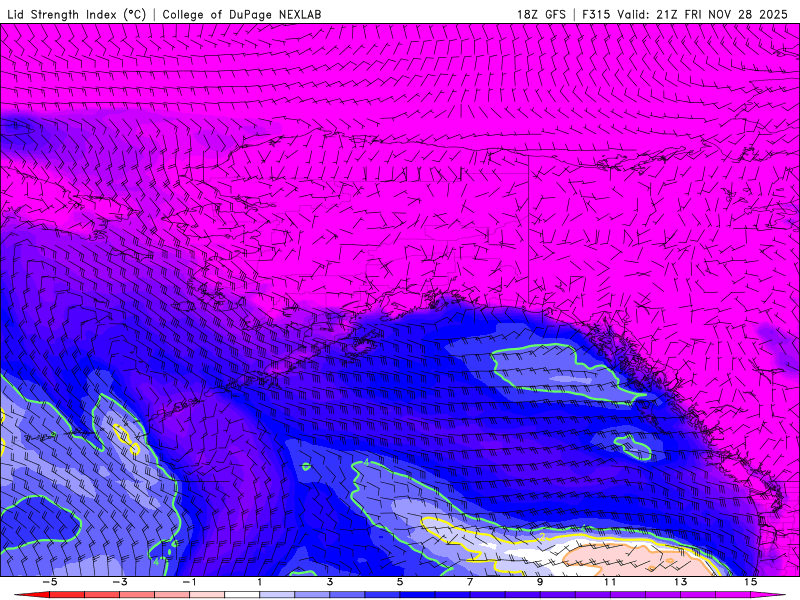Click the 'College of DuPage NEXLAB' label
This screenshot has width=800, height=600.
(242, 14)
